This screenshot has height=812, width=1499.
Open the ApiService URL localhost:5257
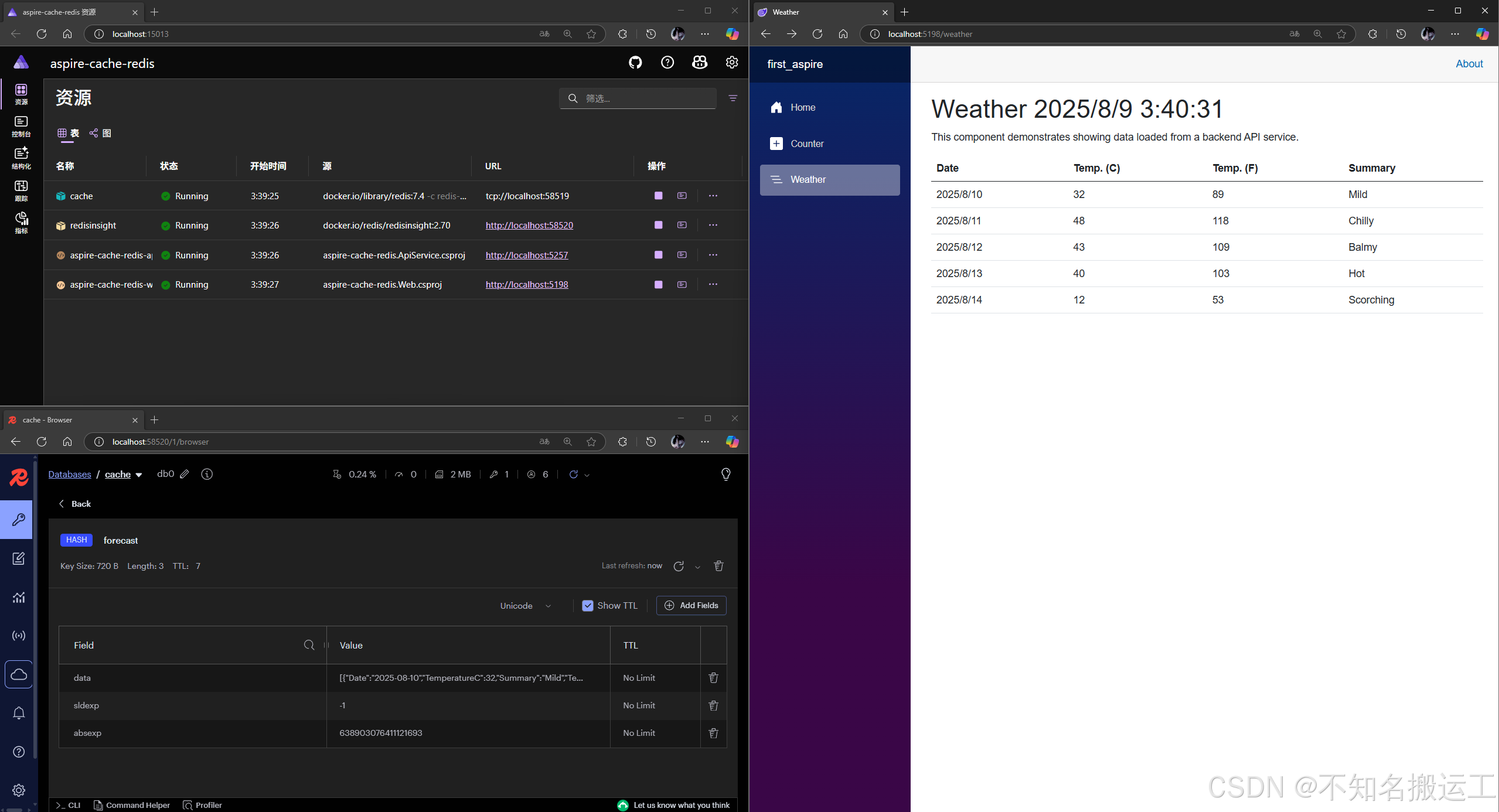[527, 255]
